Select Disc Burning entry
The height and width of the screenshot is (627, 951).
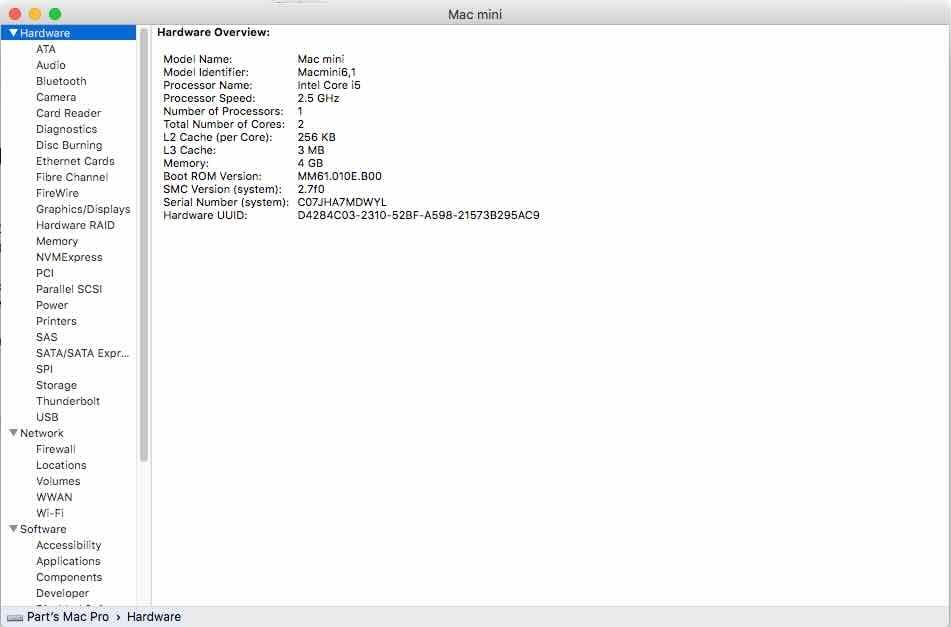click(69, 145)
